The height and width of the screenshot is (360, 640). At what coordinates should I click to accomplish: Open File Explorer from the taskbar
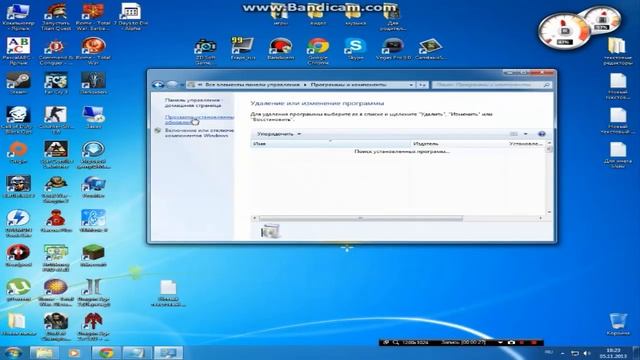pos(44,353)
